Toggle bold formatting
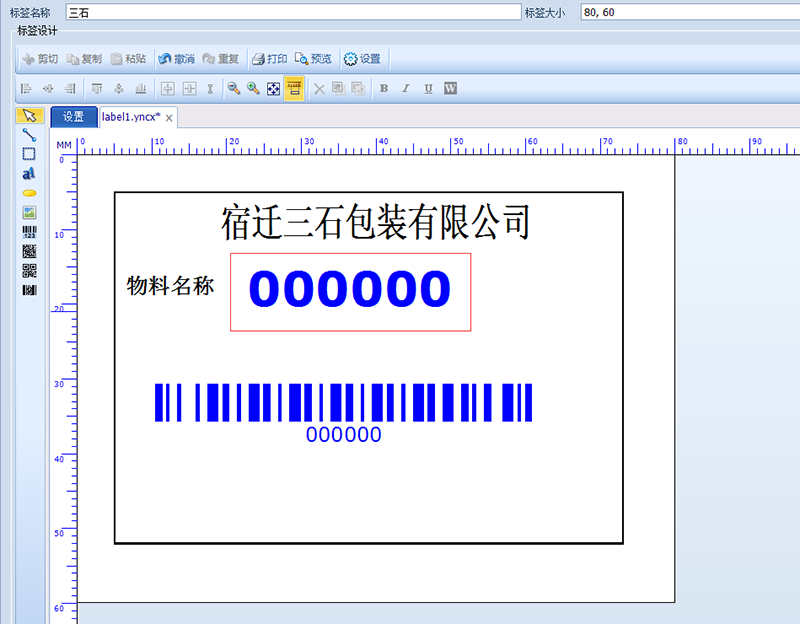The width and height of the screenshot is (800, 624). [x=384, y=89]
